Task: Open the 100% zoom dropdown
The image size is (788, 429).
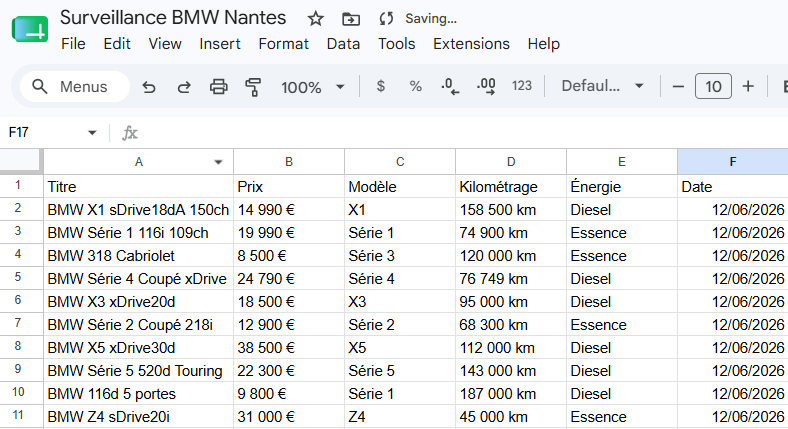Action: pyautogui.click(x=313, y=87)
